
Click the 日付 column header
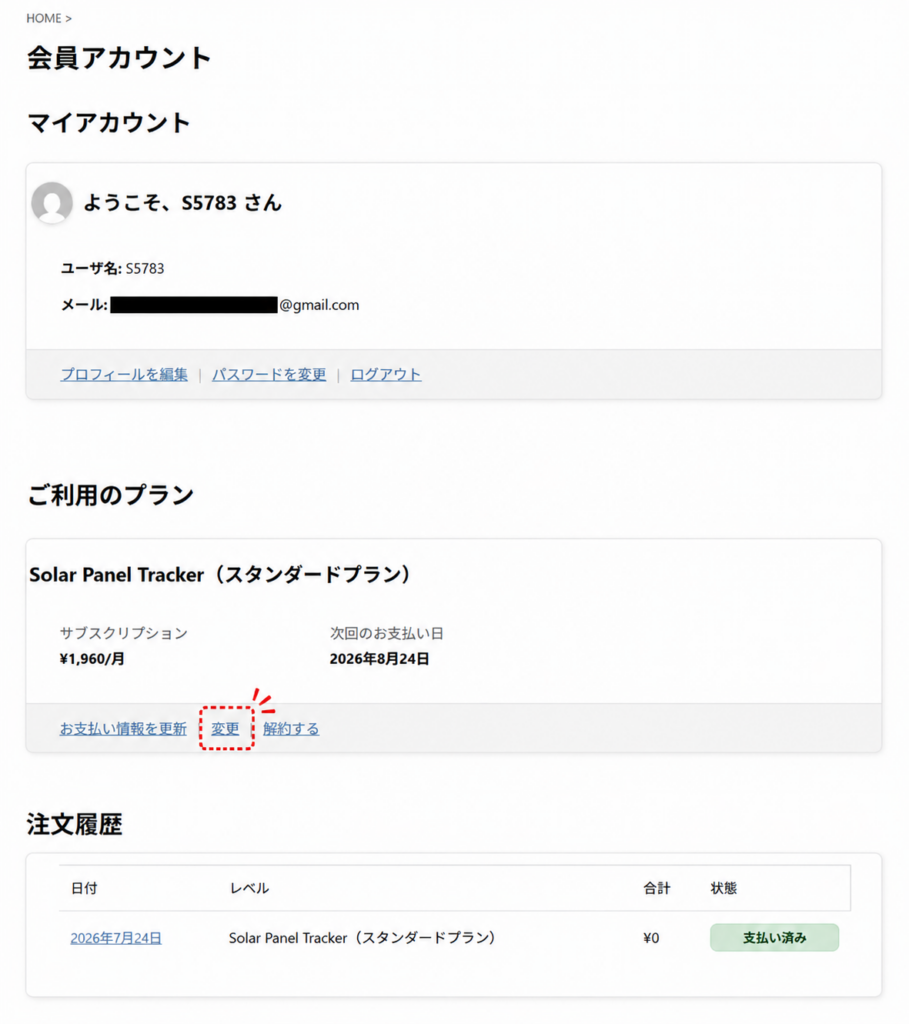coord(84,888)
